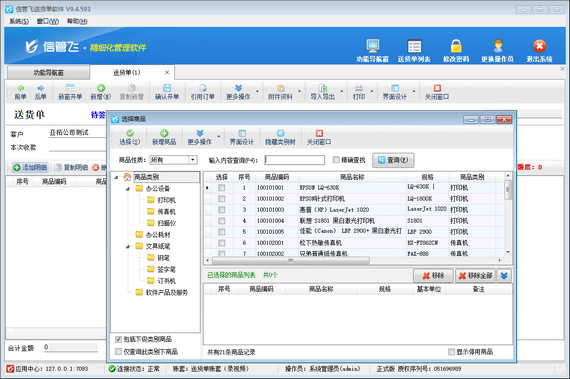The height and width of the screenshot is (379, 570).
Task: Click 新增商品 green plus in dialog
Action: tap(164, 133)
